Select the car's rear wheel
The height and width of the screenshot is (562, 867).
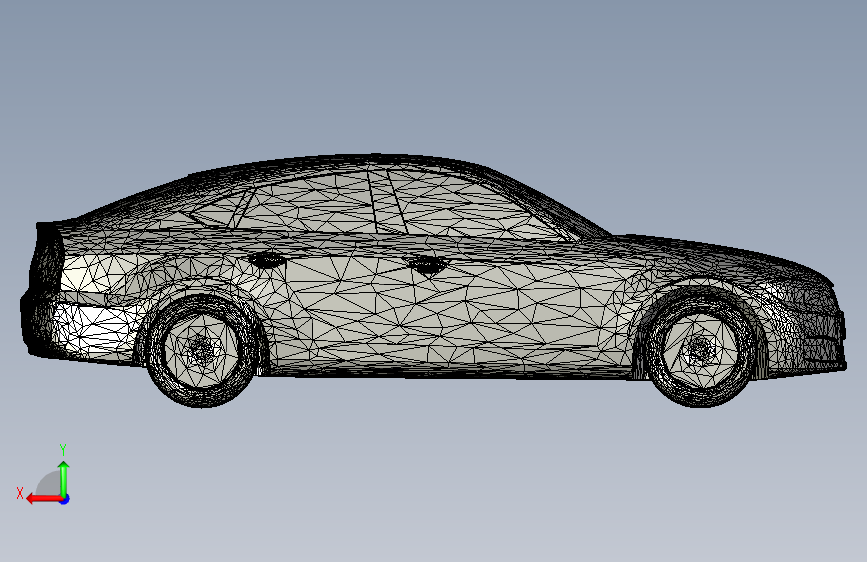pos(201,350)
